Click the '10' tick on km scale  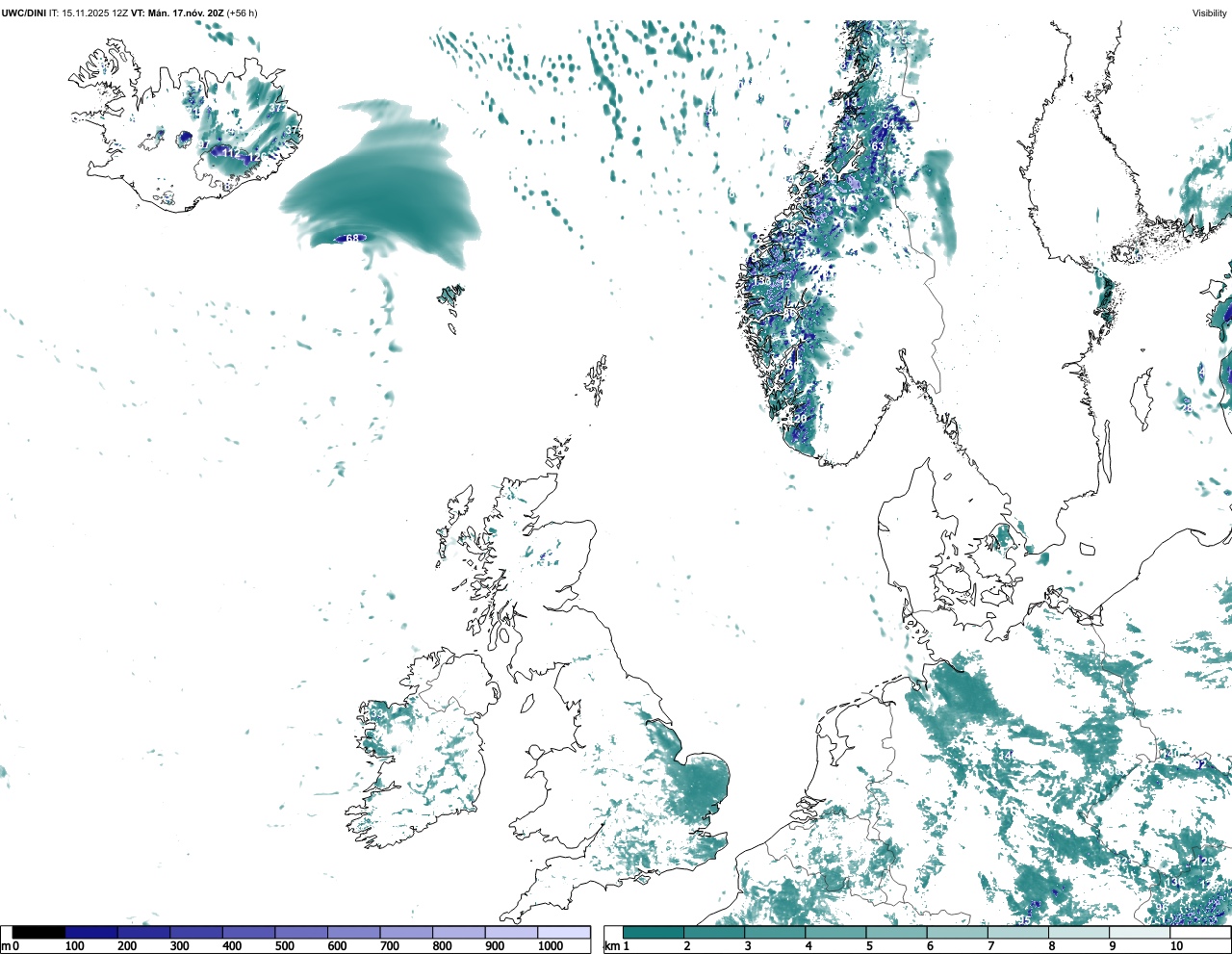(1176, 946)
